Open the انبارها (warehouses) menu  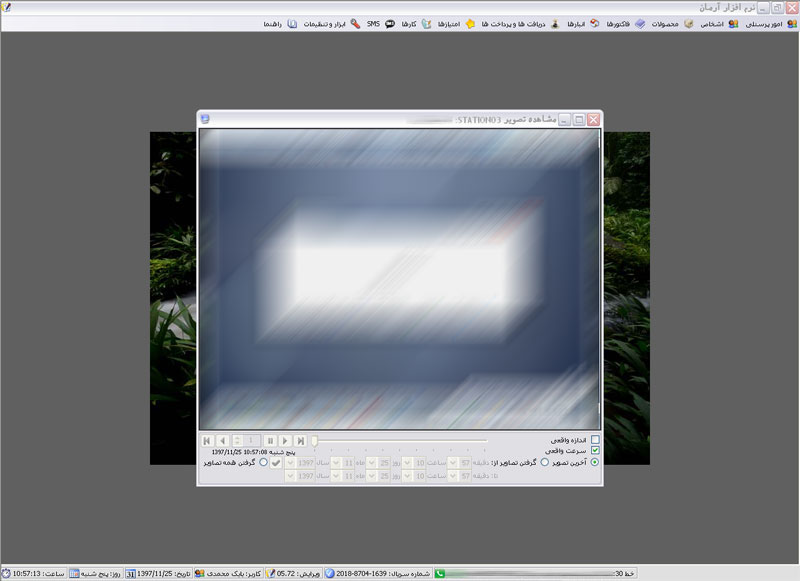coord(584,24)
